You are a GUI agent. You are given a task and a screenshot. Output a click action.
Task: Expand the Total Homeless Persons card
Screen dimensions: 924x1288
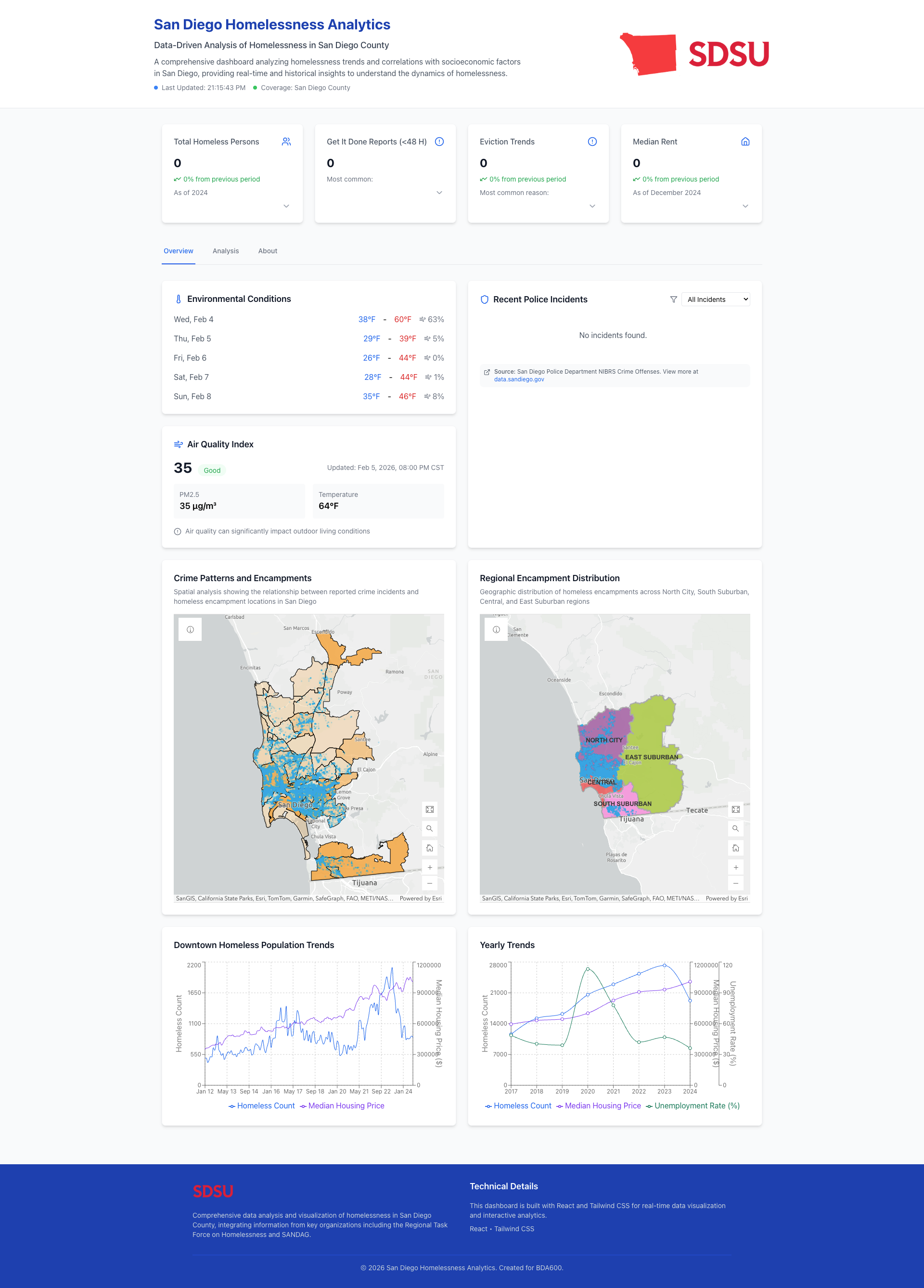(x=286, y=206)
